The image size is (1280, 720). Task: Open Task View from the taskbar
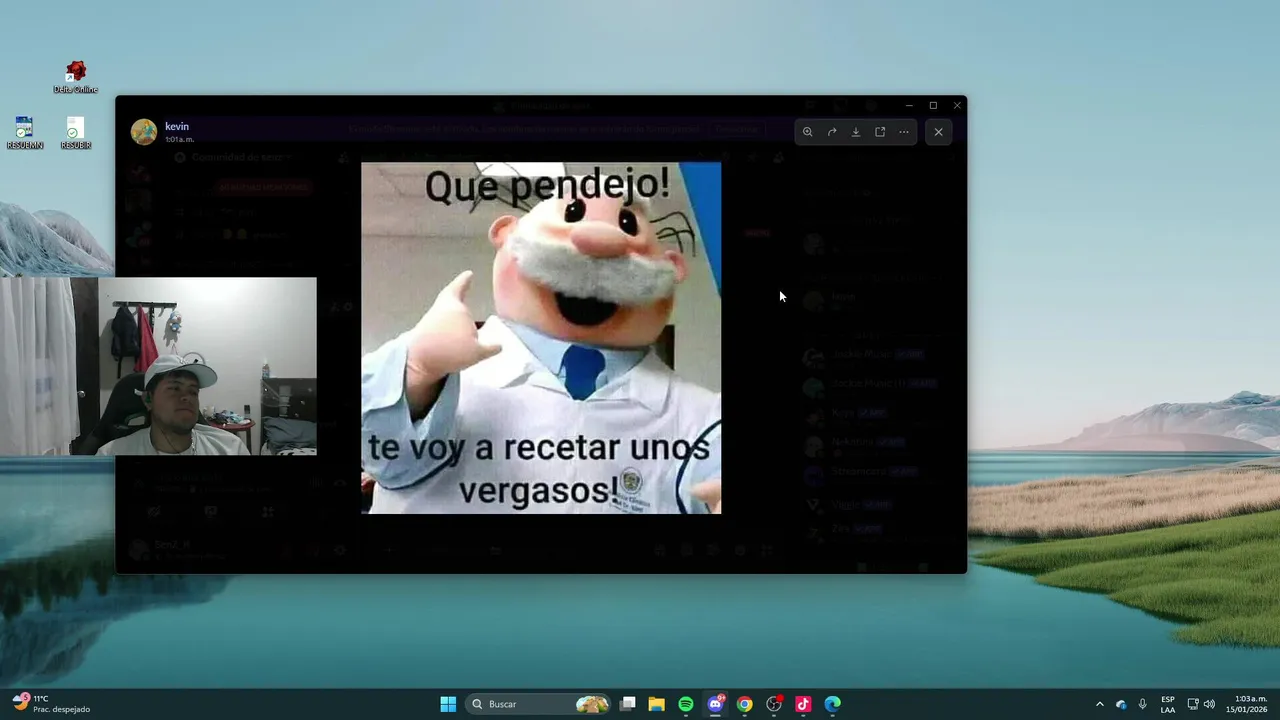coord(627,704)
